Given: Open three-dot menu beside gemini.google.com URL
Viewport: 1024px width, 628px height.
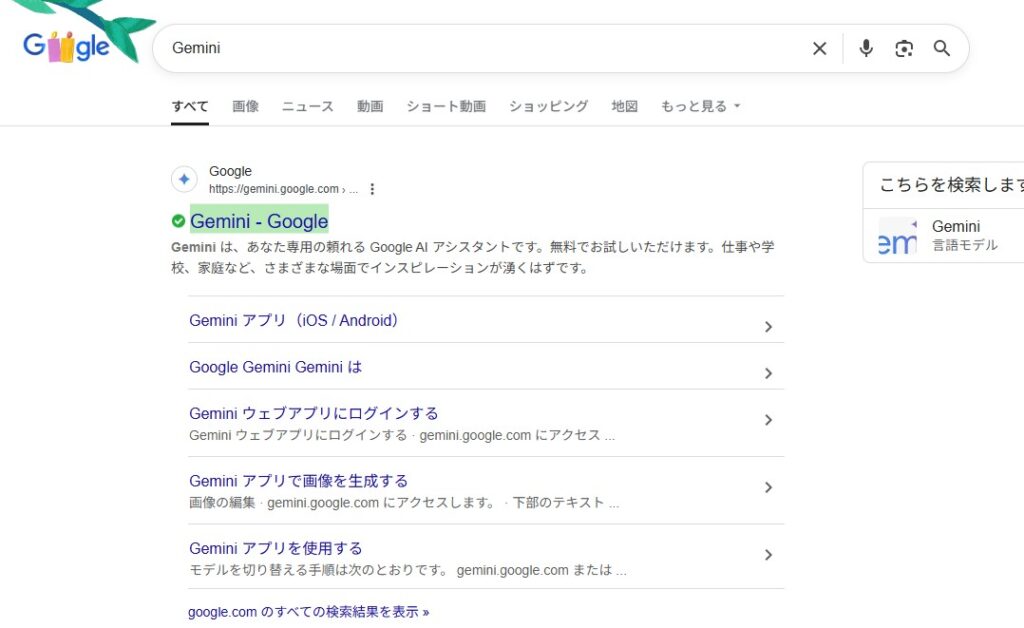Looking at the screenshot, I should 372,189.
